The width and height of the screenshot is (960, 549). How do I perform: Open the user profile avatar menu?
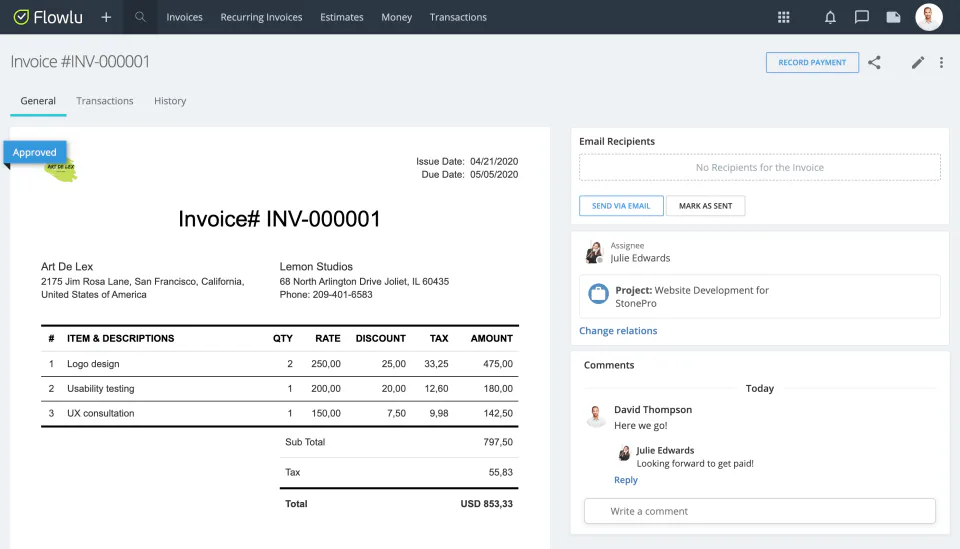click(x=929, y=17)
